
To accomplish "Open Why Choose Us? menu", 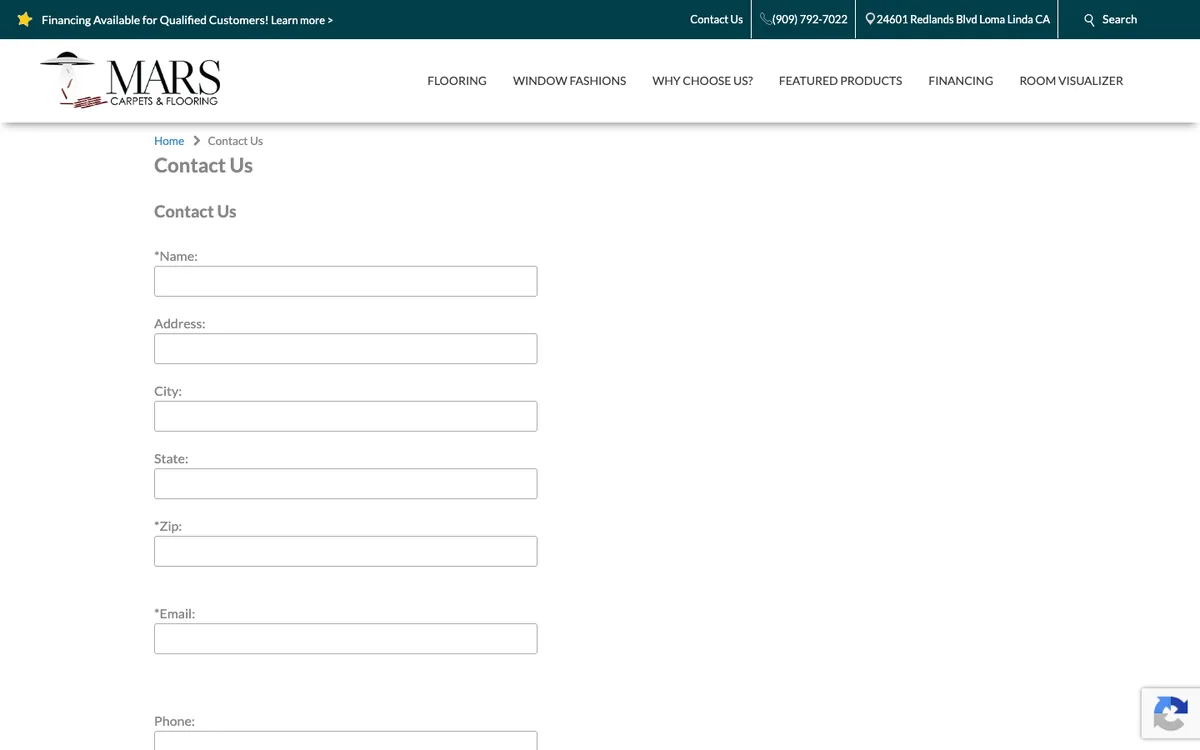I will (702, 81).
